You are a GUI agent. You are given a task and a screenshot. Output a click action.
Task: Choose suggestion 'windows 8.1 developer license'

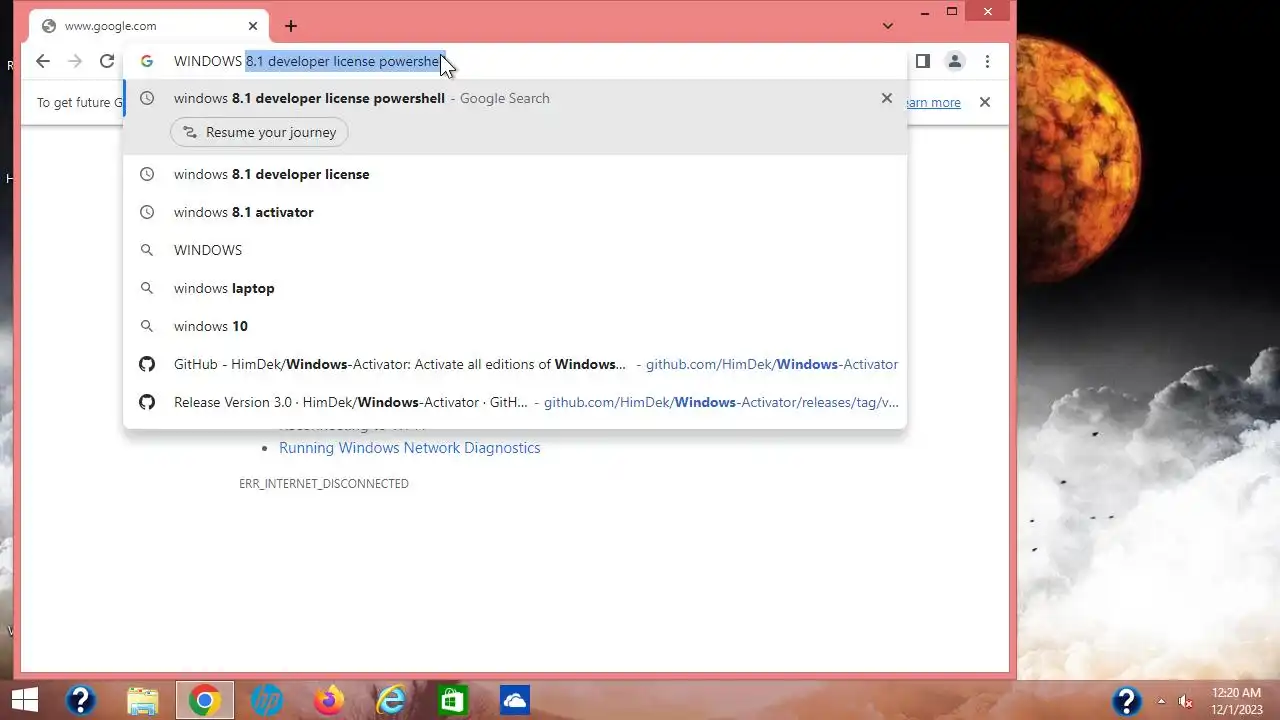pyautogui.click(x=515, y=174)
